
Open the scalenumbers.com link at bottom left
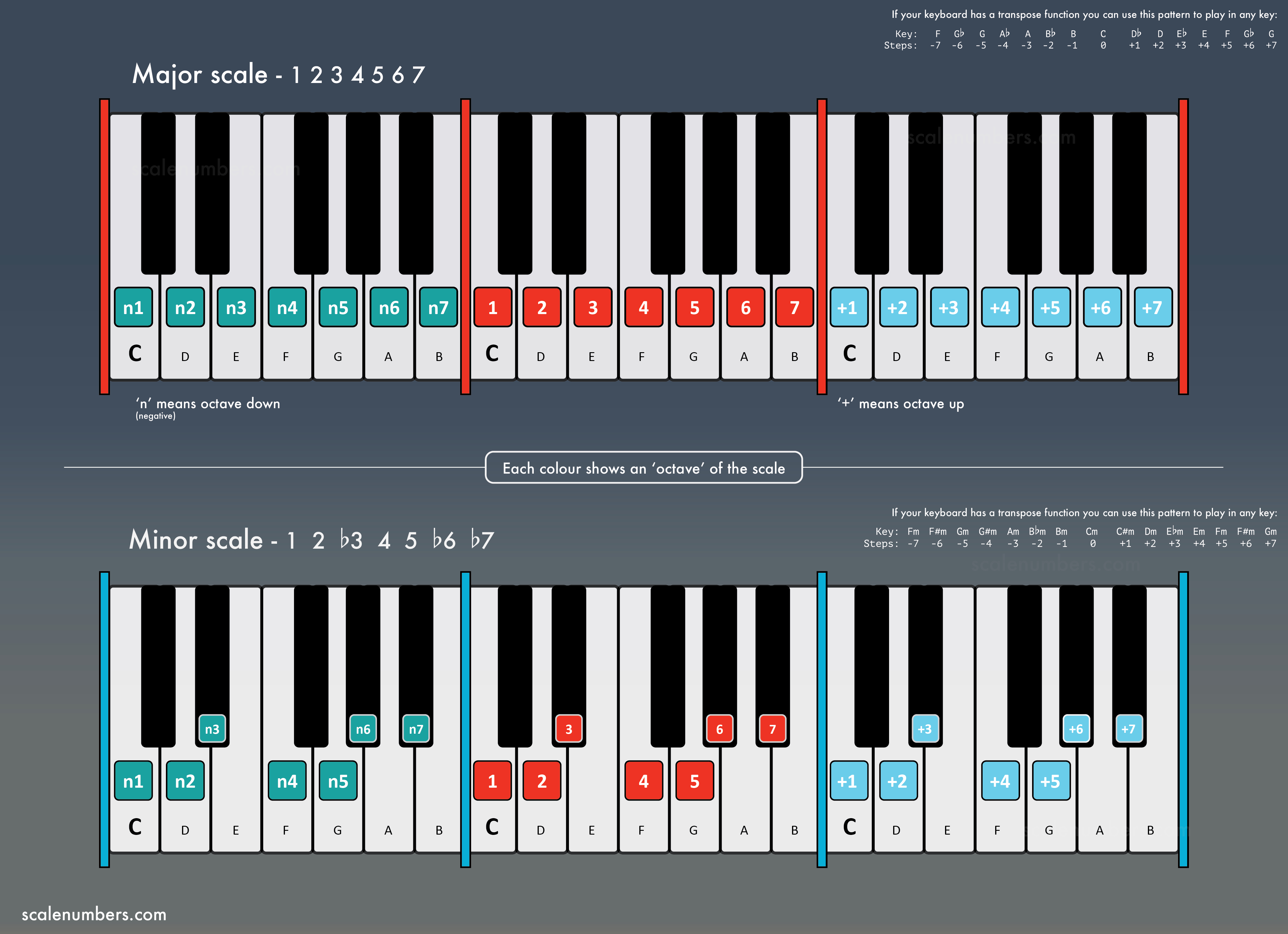(x=94, y=914)
